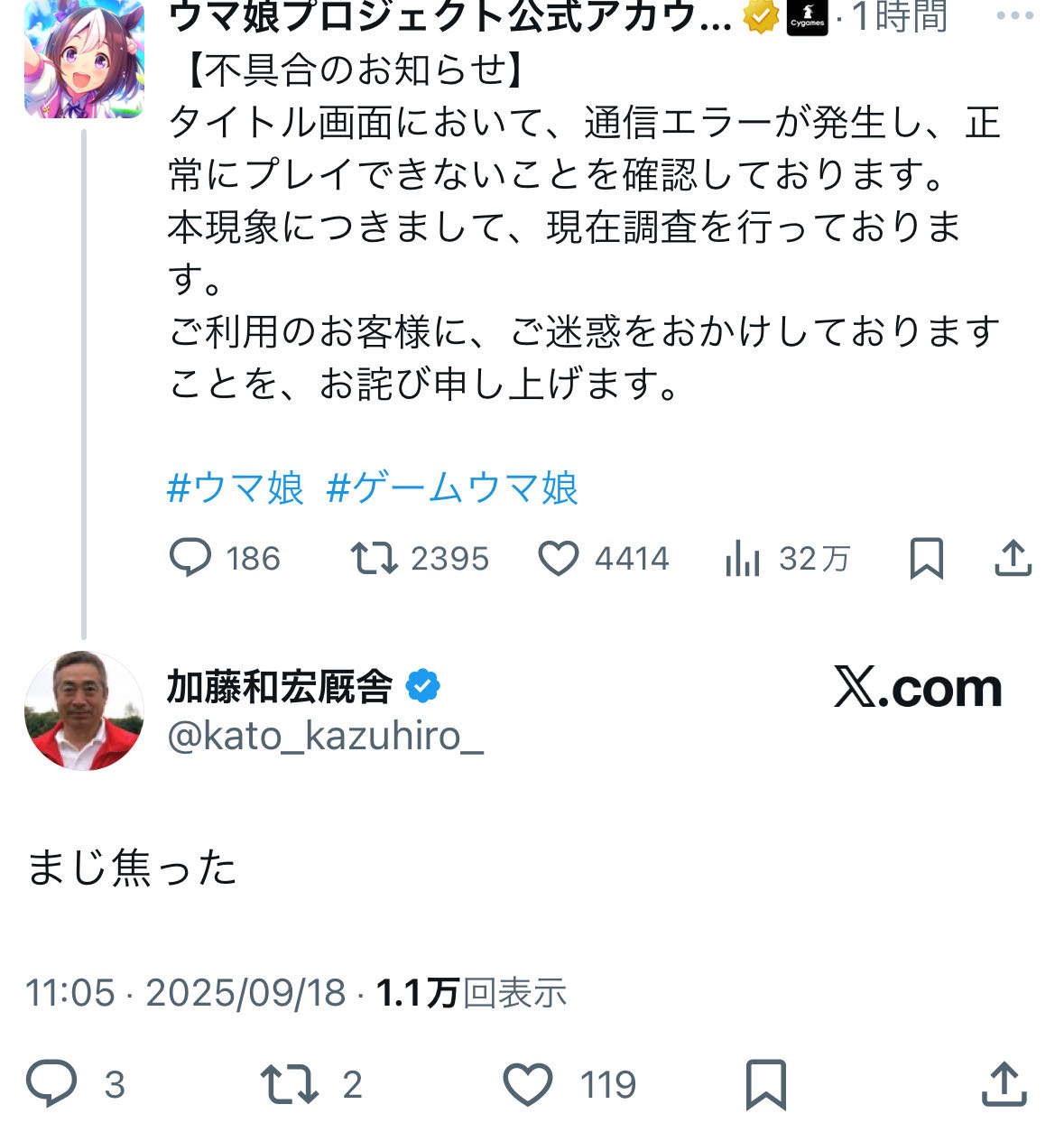This screenshot has height=1123, width=1064.
Task: Repost the まじ焦った post
Action: [x=289, y=1083]
